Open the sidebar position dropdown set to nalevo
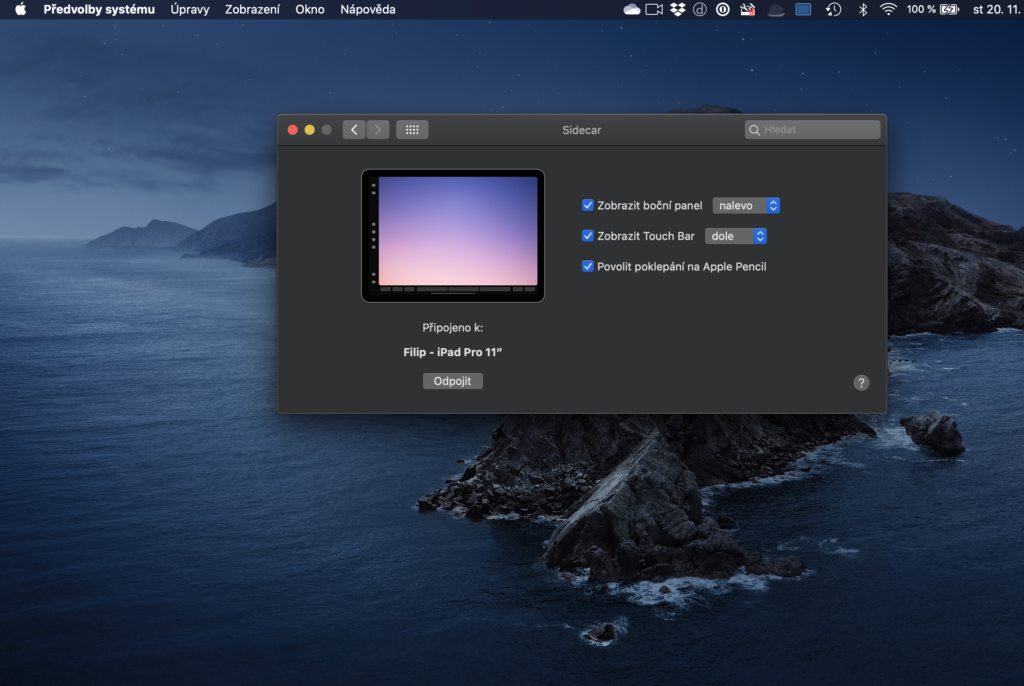The width and height of the screenshot is (1024, 686). (x=746, y=205)
